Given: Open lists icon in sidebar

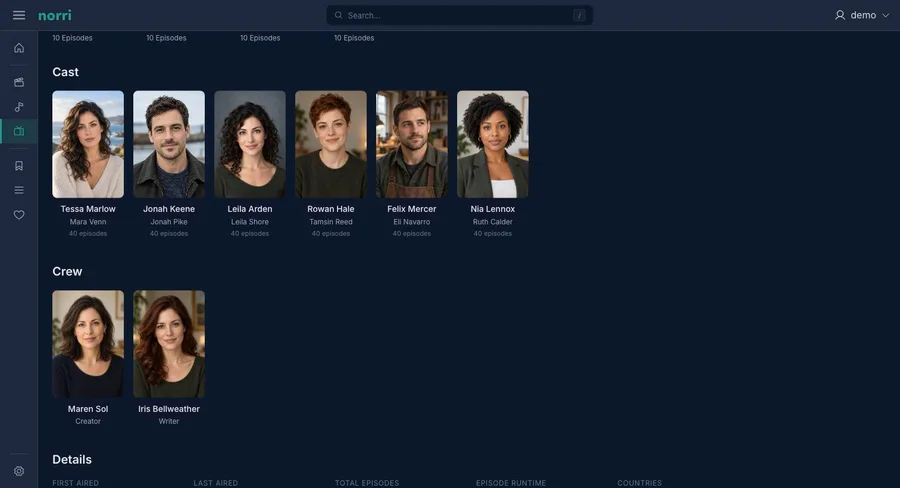Looking at the screenshot, I should (19, 190).
